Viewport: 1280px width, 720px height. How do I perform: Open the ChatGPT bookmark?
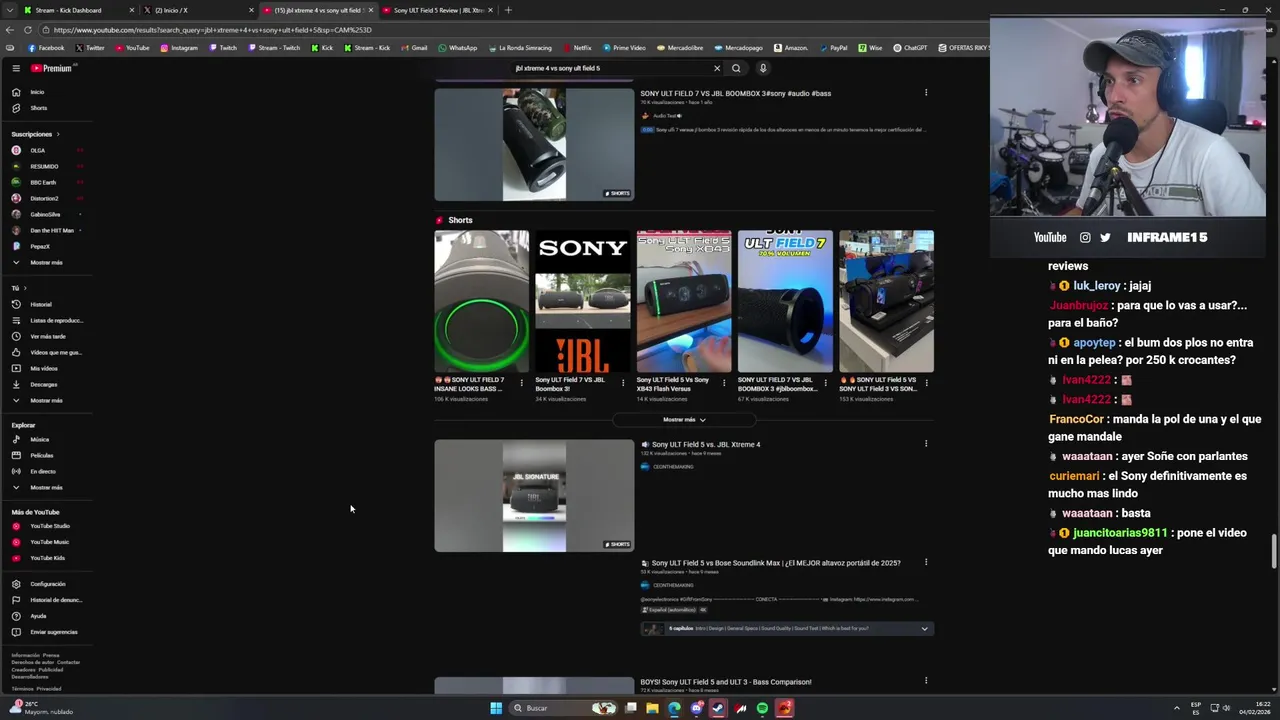coord(911,48)
